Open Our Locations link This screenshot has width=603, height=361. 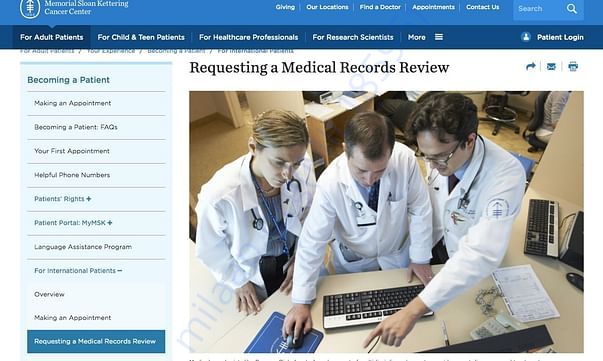pyautogui.click(x=327, y=7)
